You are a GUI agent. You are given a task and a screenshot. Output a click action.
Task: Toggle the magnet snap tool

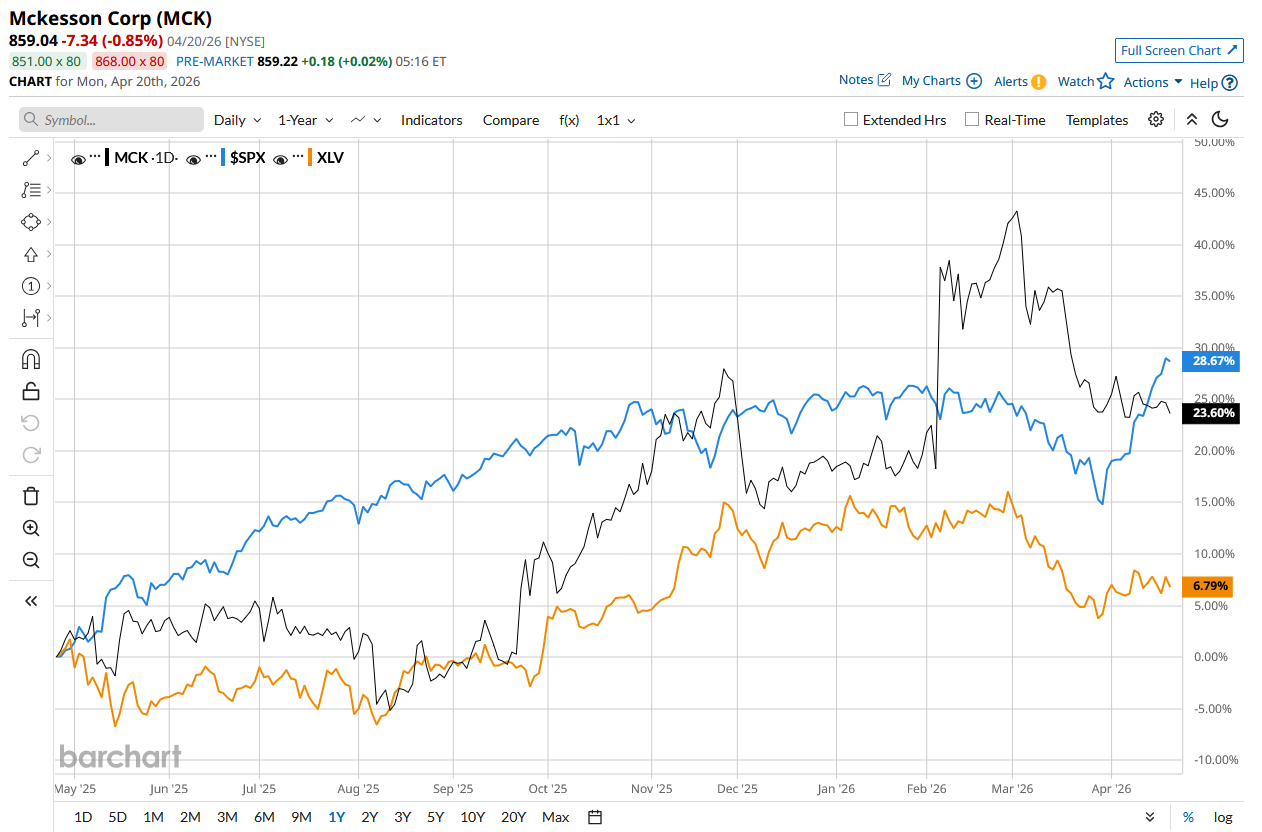(x=30, y=359)
